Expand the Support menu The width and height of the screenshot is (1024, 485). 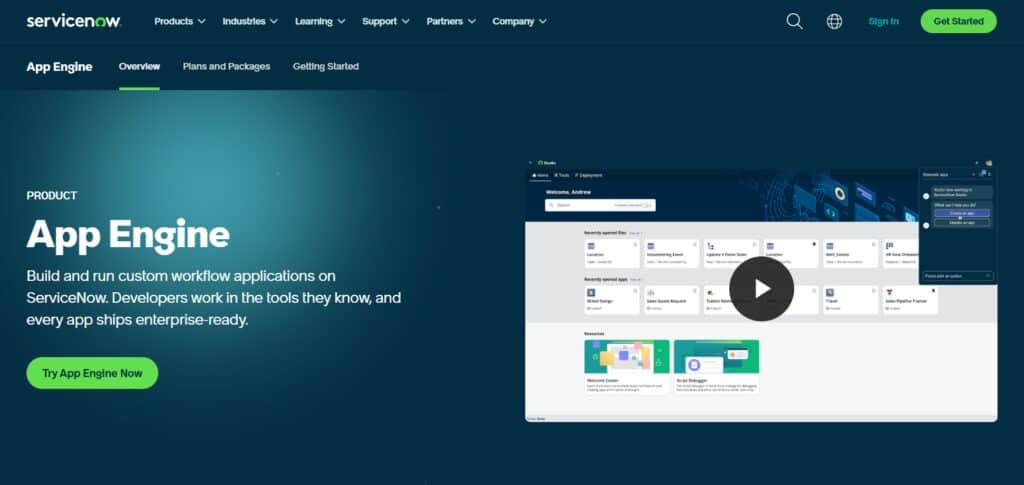click(x=386, y=21)
